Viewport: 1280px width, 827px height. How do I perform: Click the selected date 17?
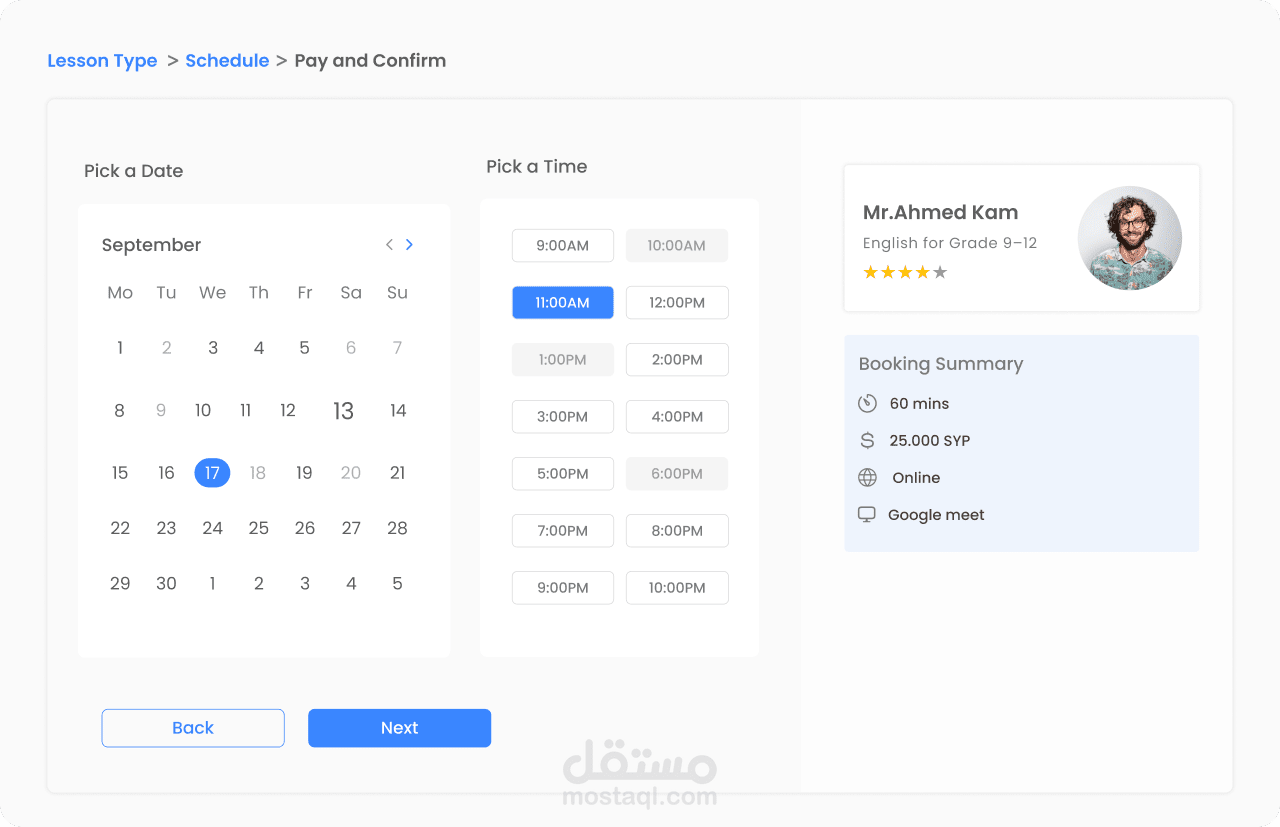coord(212,473)
